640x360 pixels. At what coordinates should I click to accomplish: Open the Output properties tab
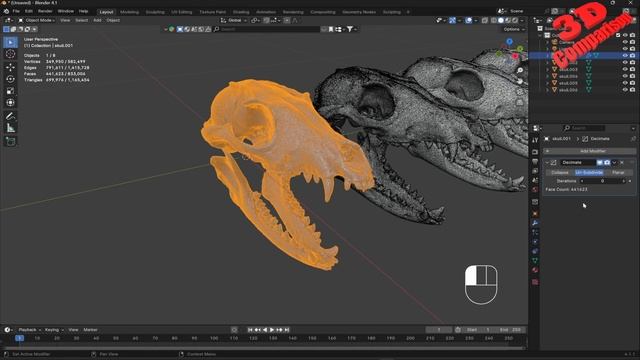(535, 161)
